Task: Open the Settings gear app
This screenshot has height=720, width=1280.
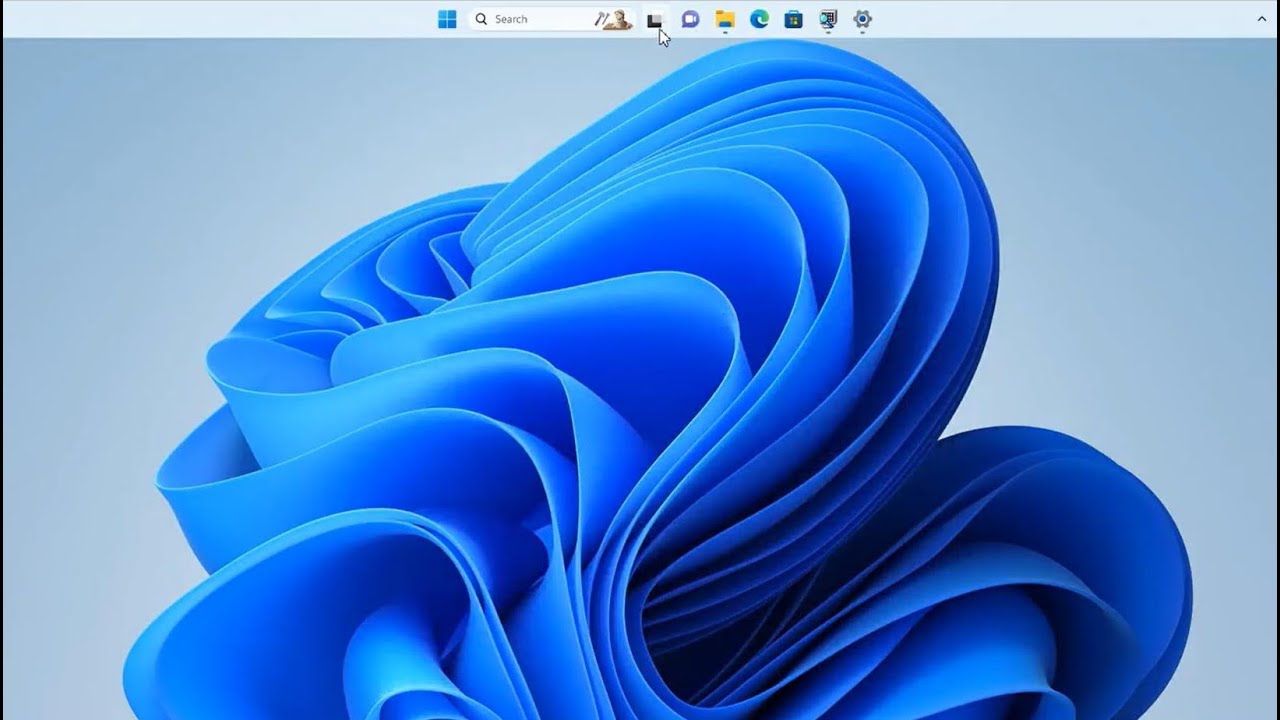Action: 863,19
